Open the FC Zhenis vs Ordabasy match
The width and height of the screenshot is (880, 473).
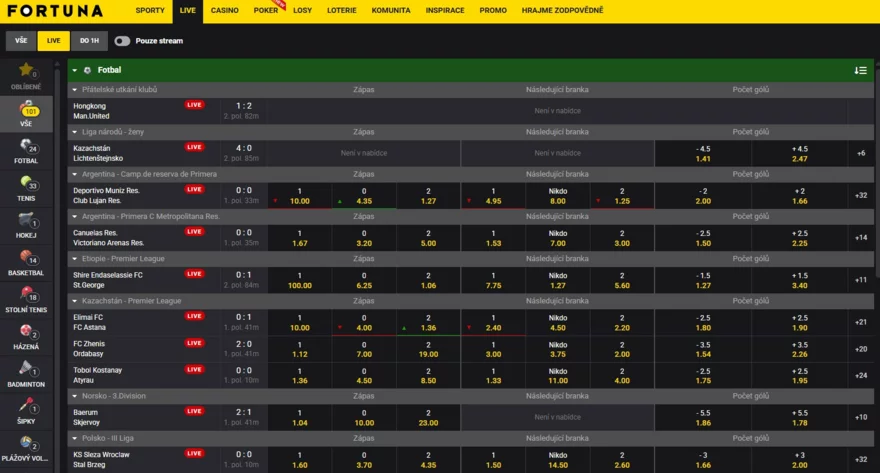pos(89,349)
